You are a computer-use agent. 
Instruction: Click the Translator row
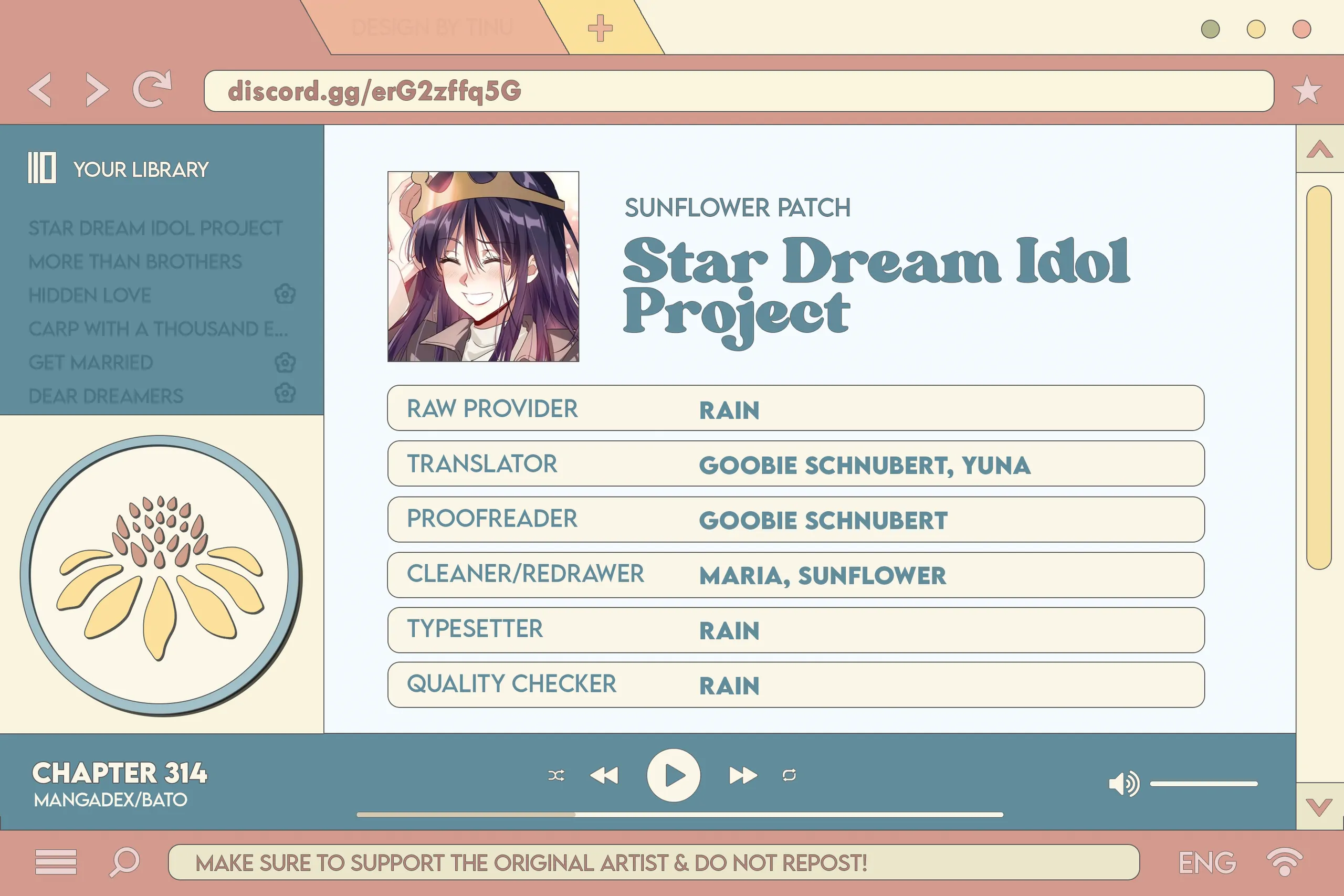795,463
